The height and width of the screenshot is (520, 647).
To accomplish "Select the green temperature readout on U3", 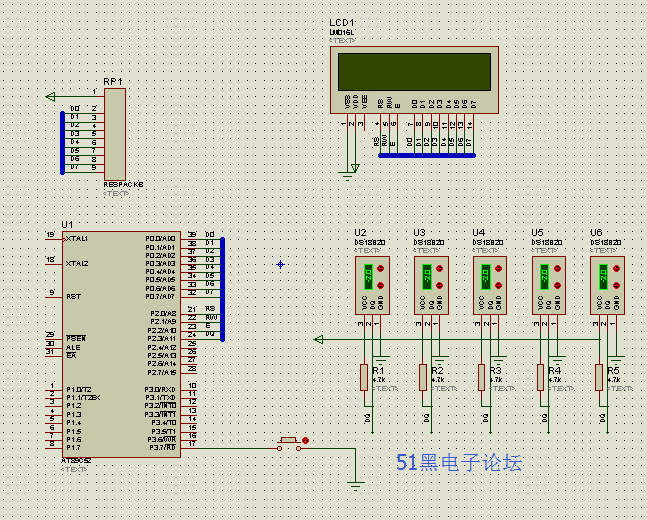I will pyautogui.click(x=427, y=277).
